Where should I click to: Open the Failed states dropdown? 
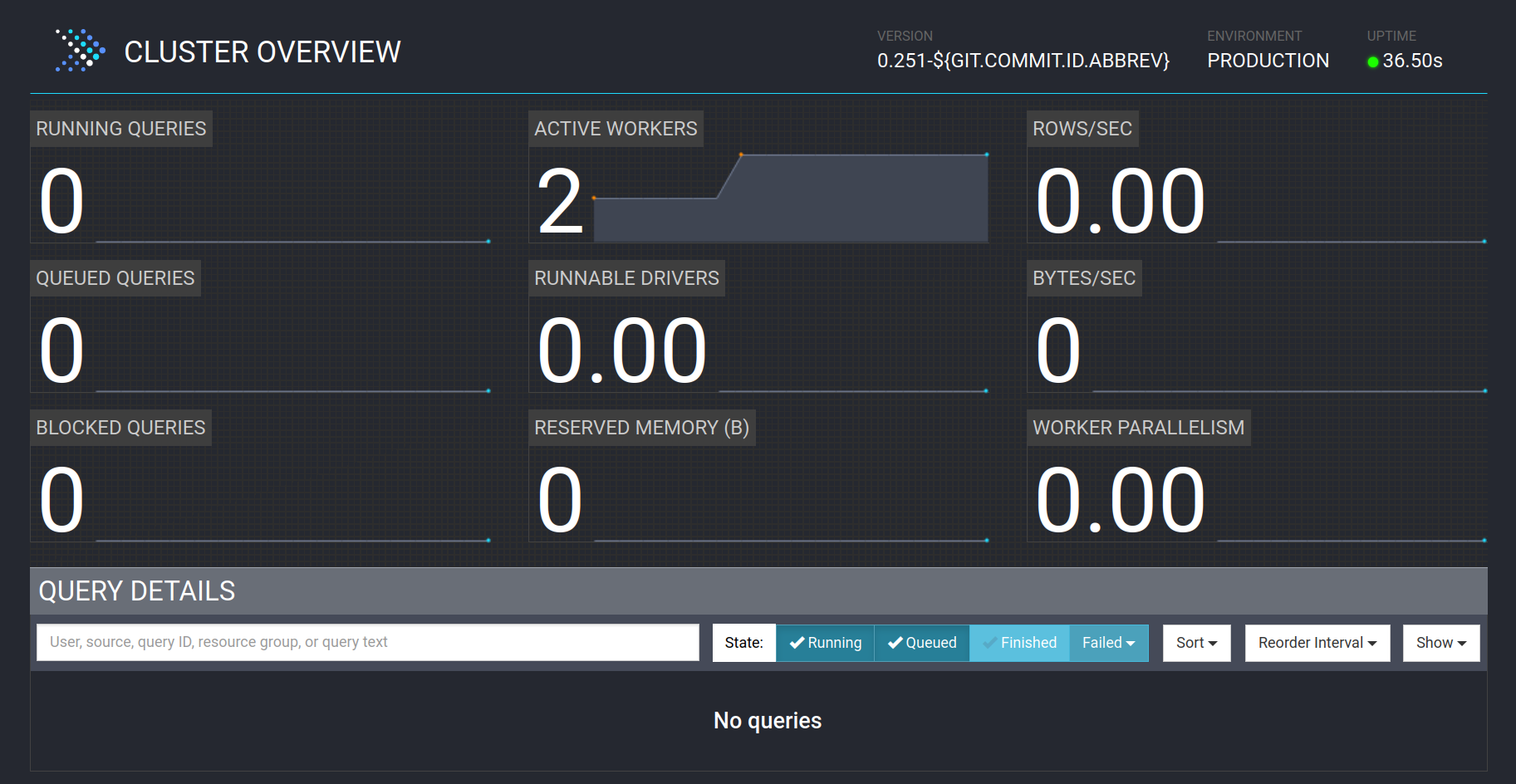tap(1107, 642)
